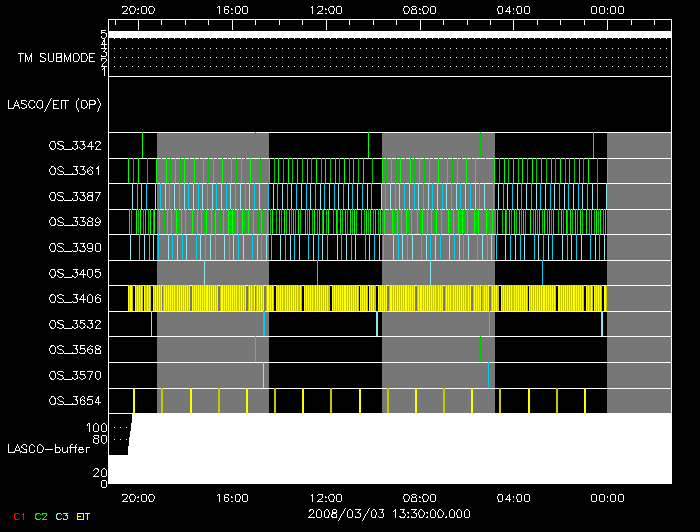Click the TM SUBMODE label
This screenshot has width=700, height=532.
pos(56,58)
